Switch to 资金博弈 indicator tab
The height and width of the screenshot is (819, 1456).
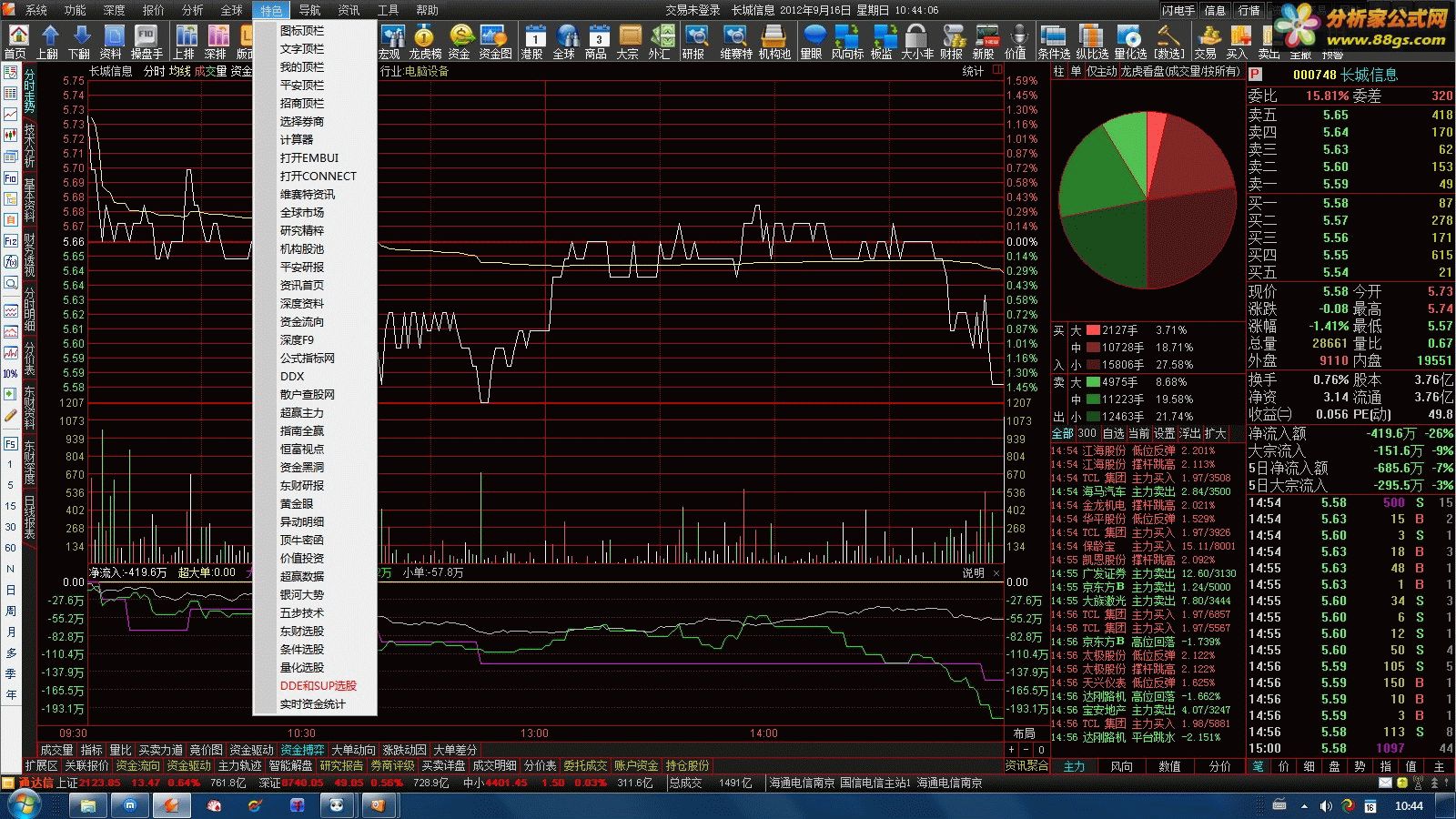(x=302, y=750)
